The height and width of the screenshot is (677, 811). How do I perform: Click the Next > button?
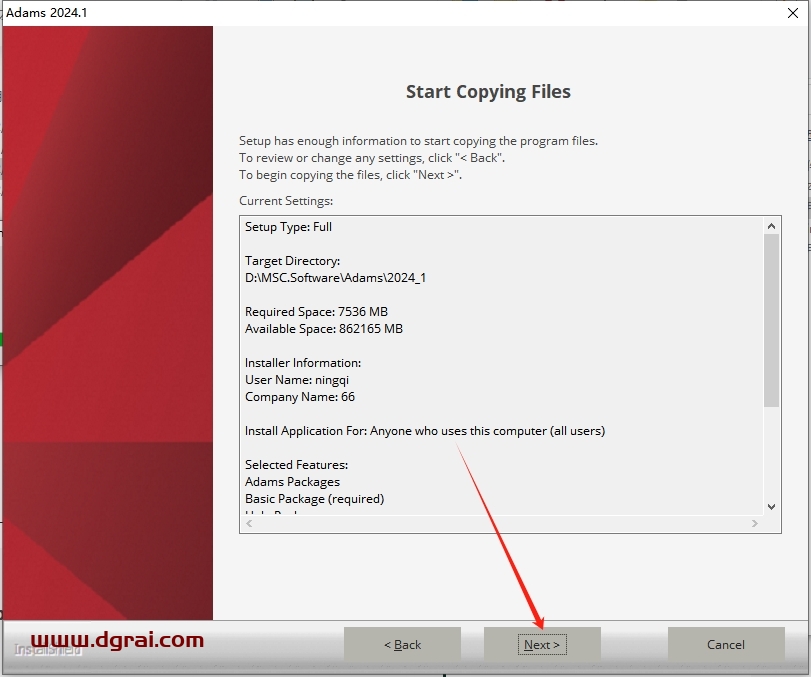click(542, 644)
